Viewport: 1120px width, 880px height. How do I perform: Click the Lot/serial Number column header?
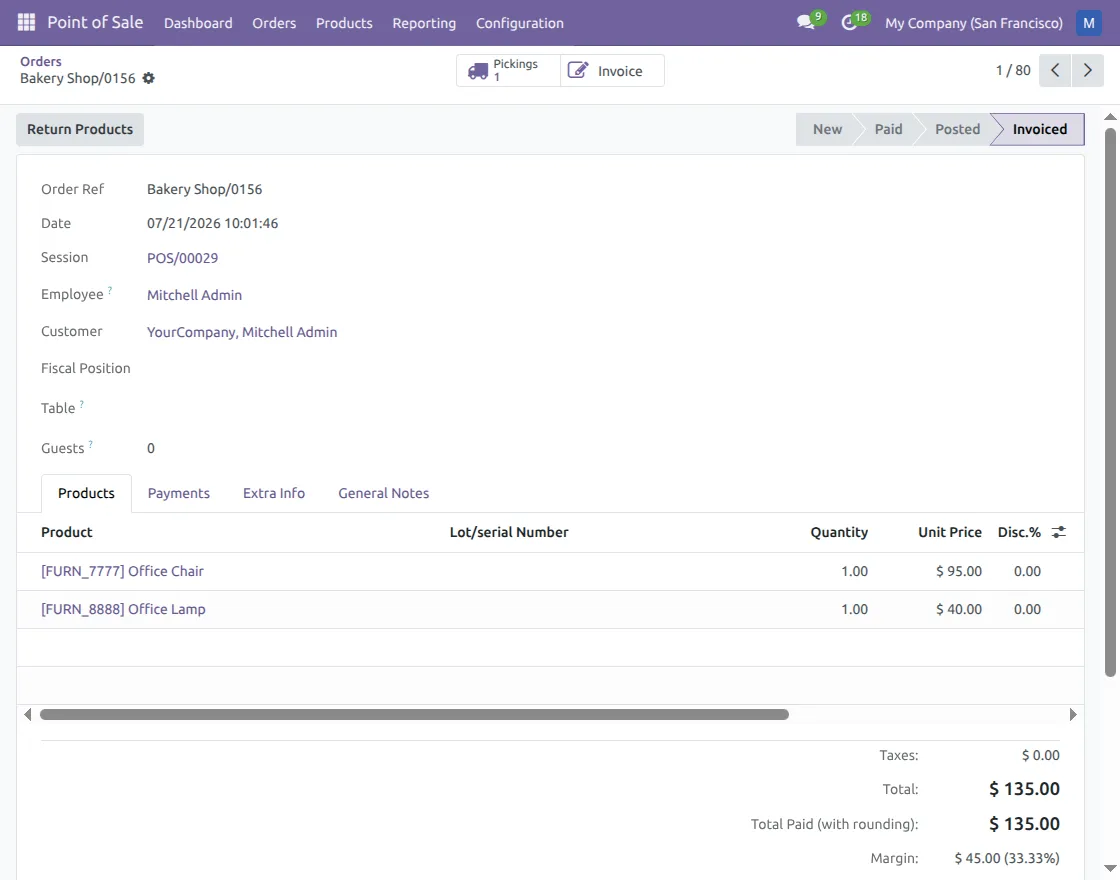point(509,532)
